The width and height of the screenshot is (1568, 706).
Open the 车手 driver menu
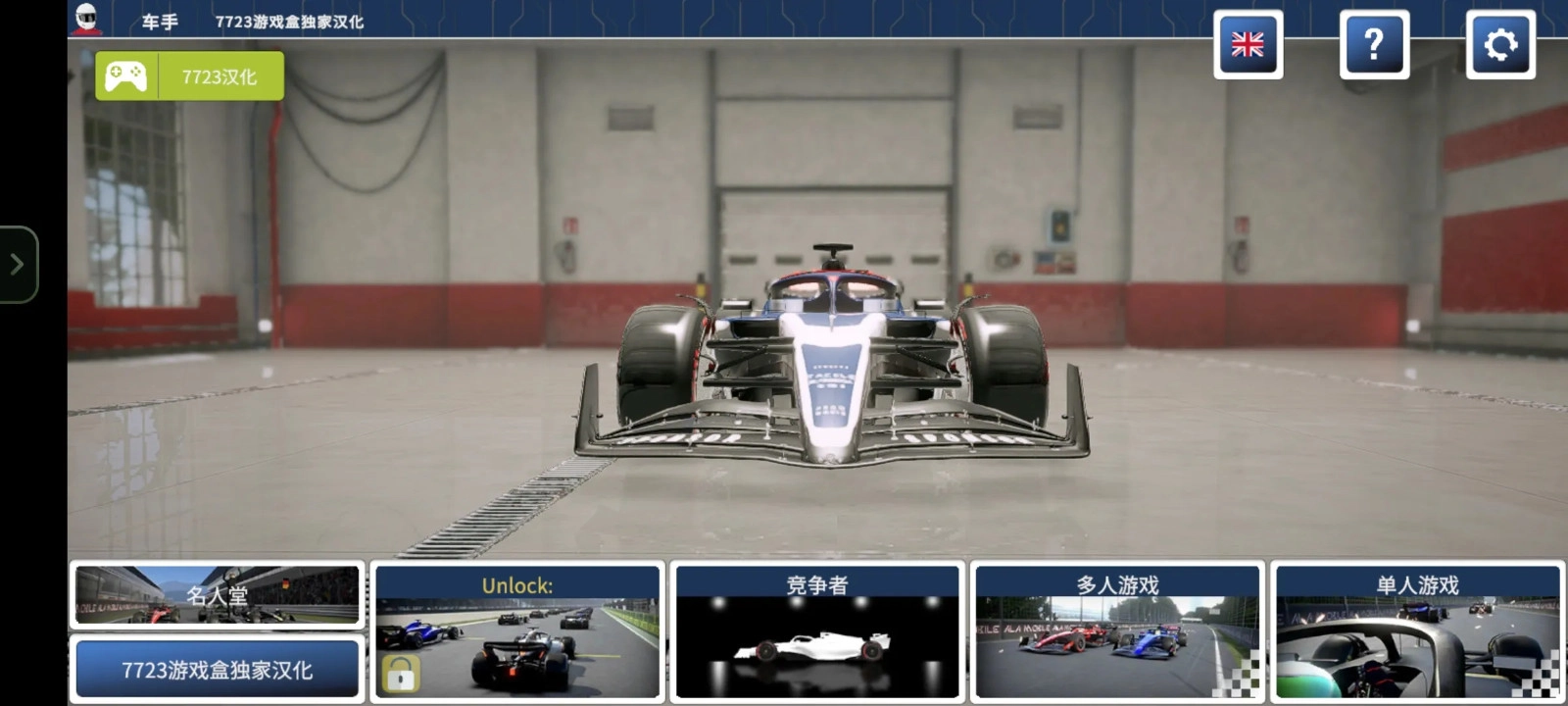pos(160,22)
